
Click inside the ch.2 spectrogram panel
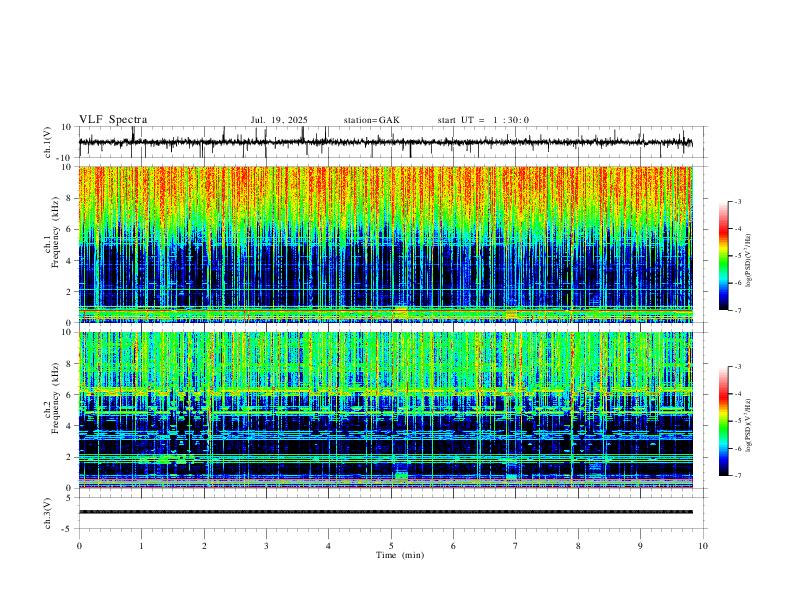386,410
